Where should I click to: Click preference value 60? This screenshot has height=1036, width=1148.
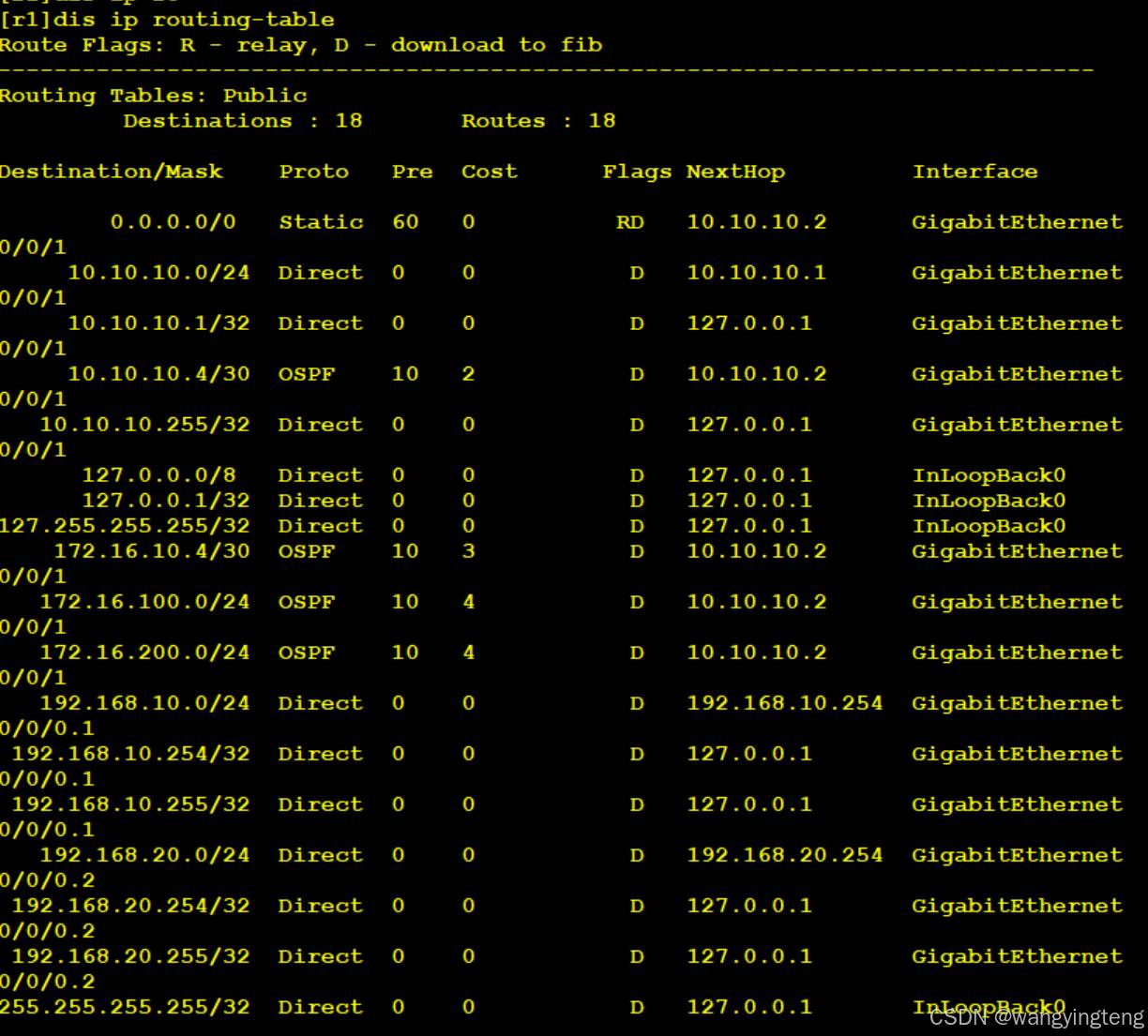pyautogui.click(x=405, y=221)
